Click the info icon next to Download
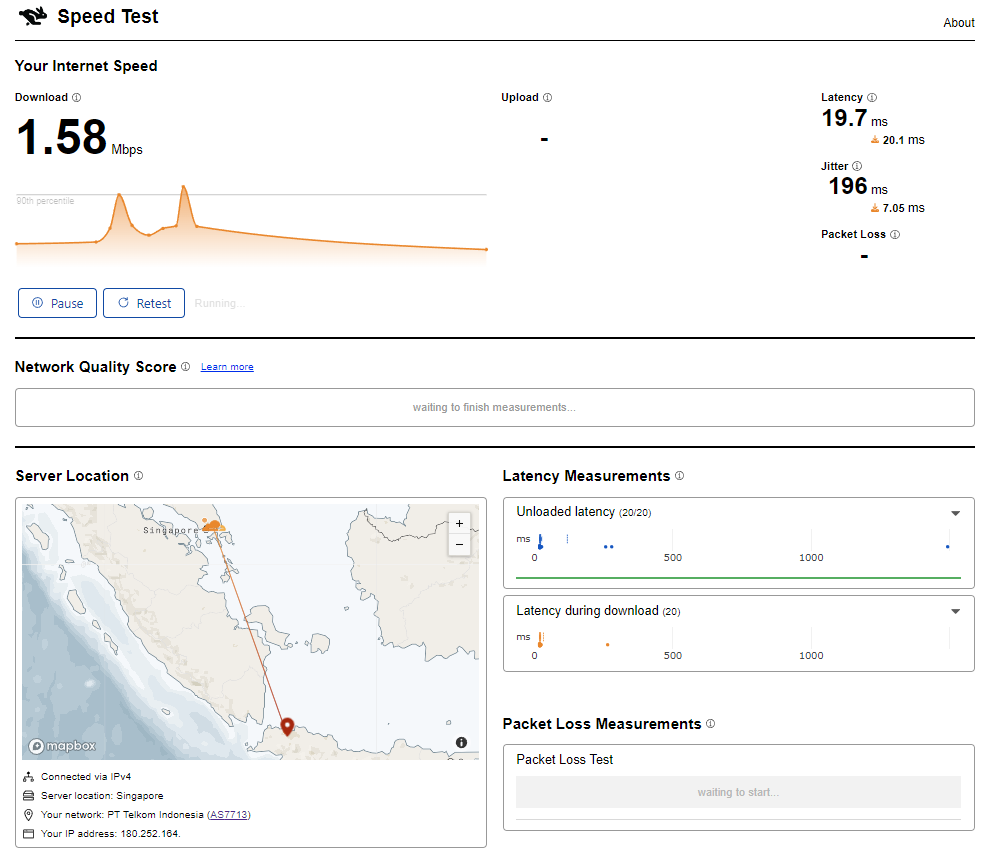The image size is (997, 852). tap(77, 98)
